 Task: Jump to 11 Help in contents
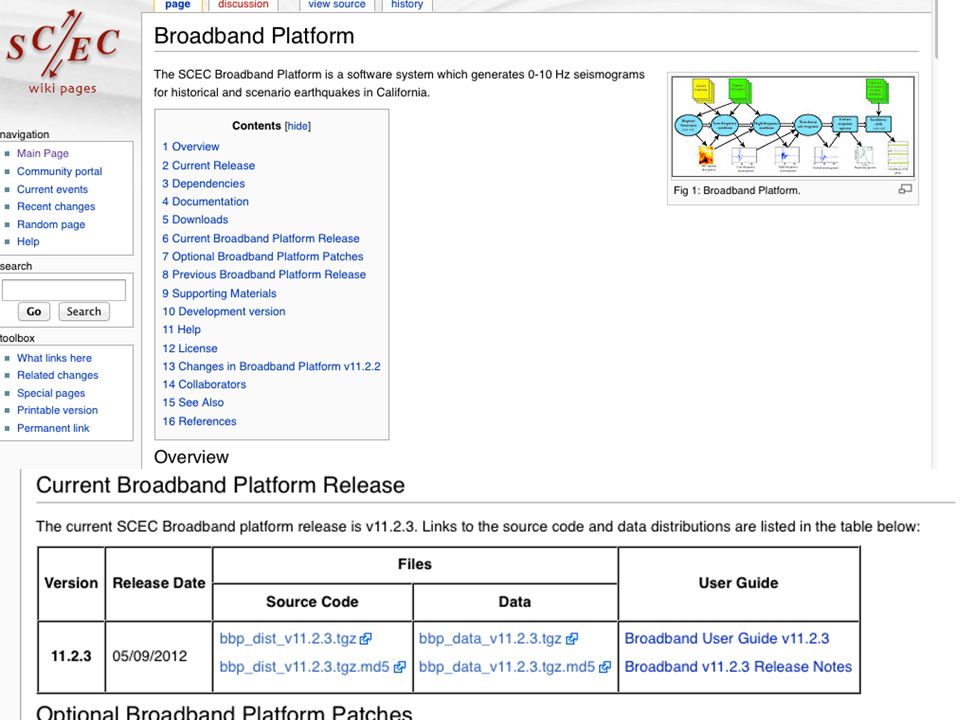click(x=181, y=329)
